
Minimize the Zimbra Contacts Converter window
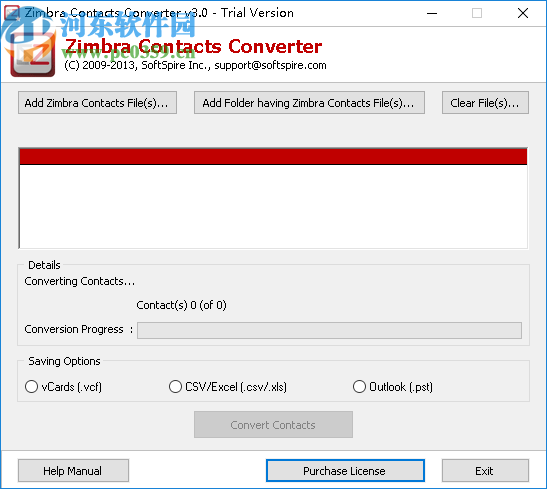click(x=432, y=13)
